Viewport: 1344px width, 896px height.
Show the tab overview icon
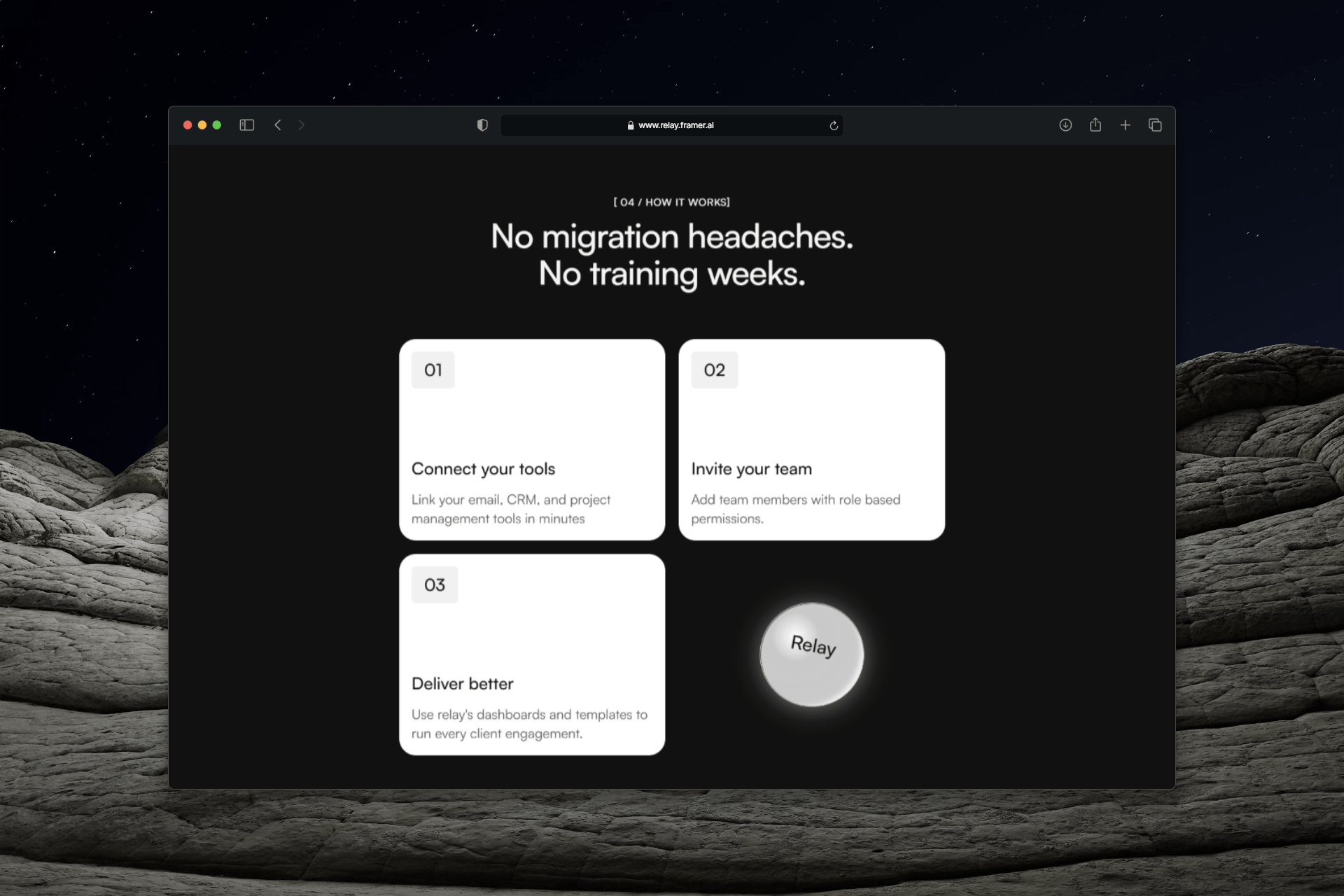click(1155, 125)
